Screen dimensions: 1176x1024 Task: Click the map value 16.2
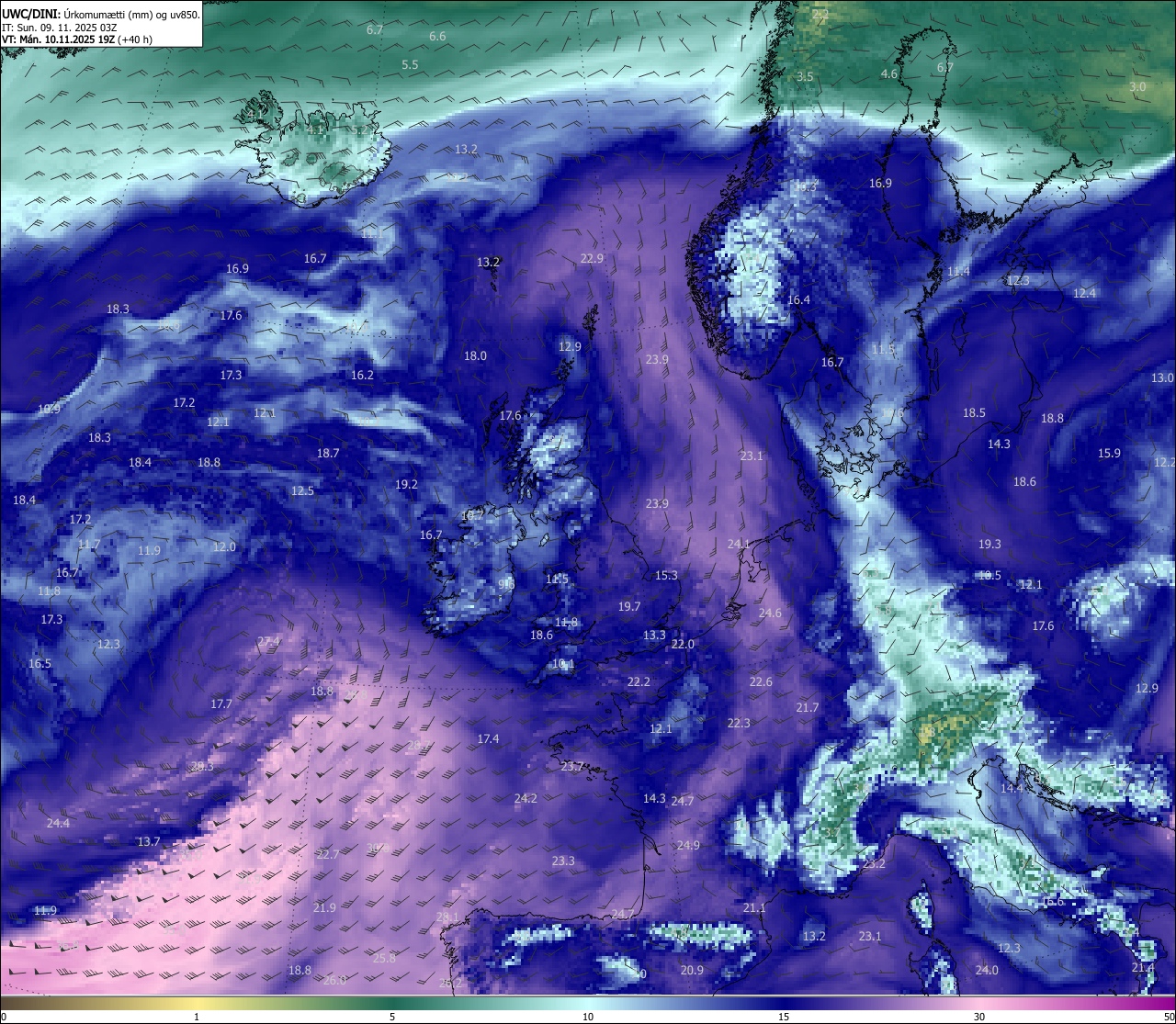click(x=362, y=375)
